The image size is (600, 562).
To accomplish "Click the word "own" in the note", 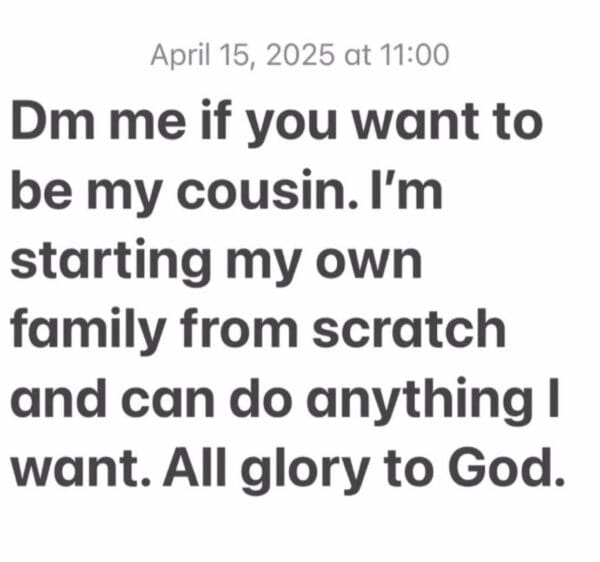I will click(370, 262).
